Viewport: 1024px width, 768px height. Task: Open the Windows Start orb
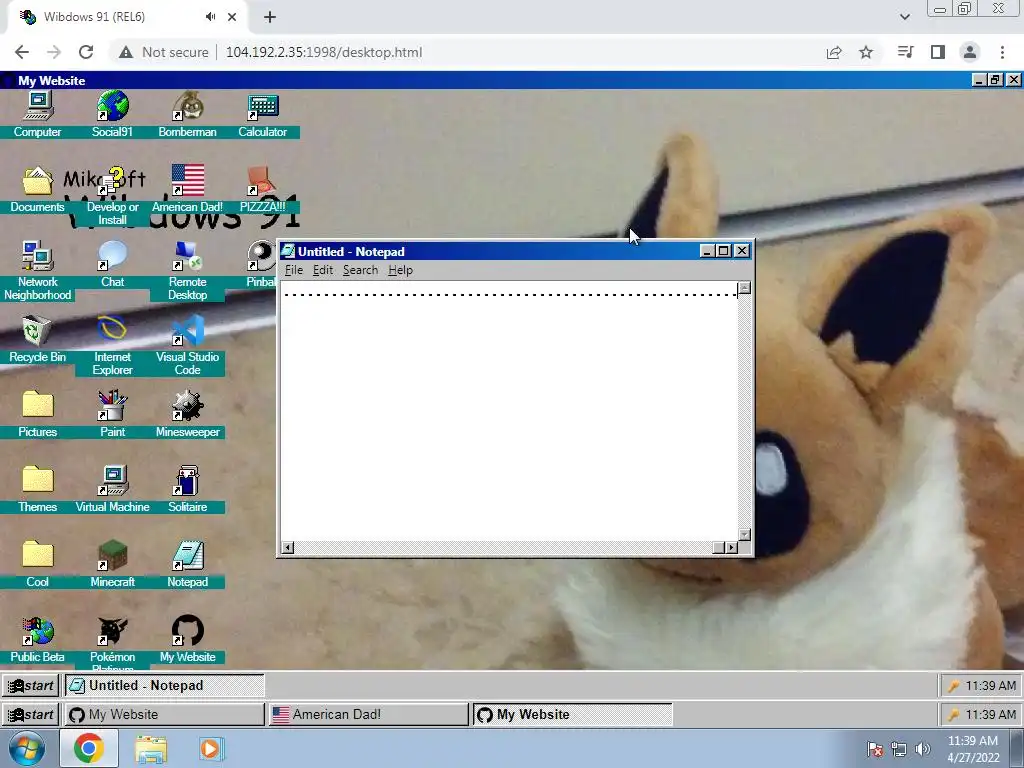coord(27,748)
